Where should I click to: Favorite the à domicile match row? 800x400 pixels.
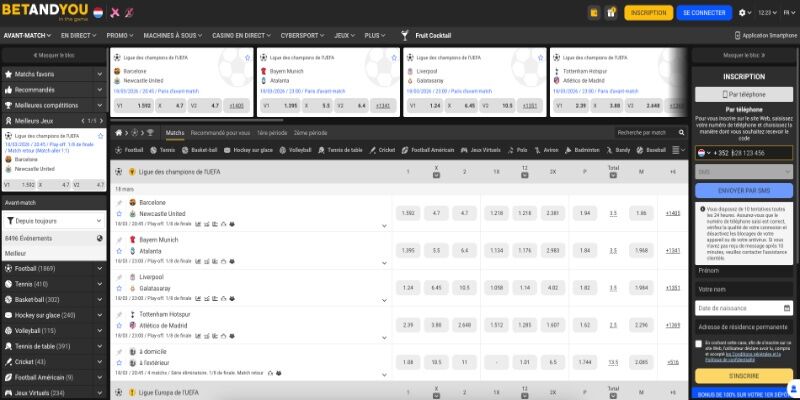pyautogui.click(x=119, y=363)
